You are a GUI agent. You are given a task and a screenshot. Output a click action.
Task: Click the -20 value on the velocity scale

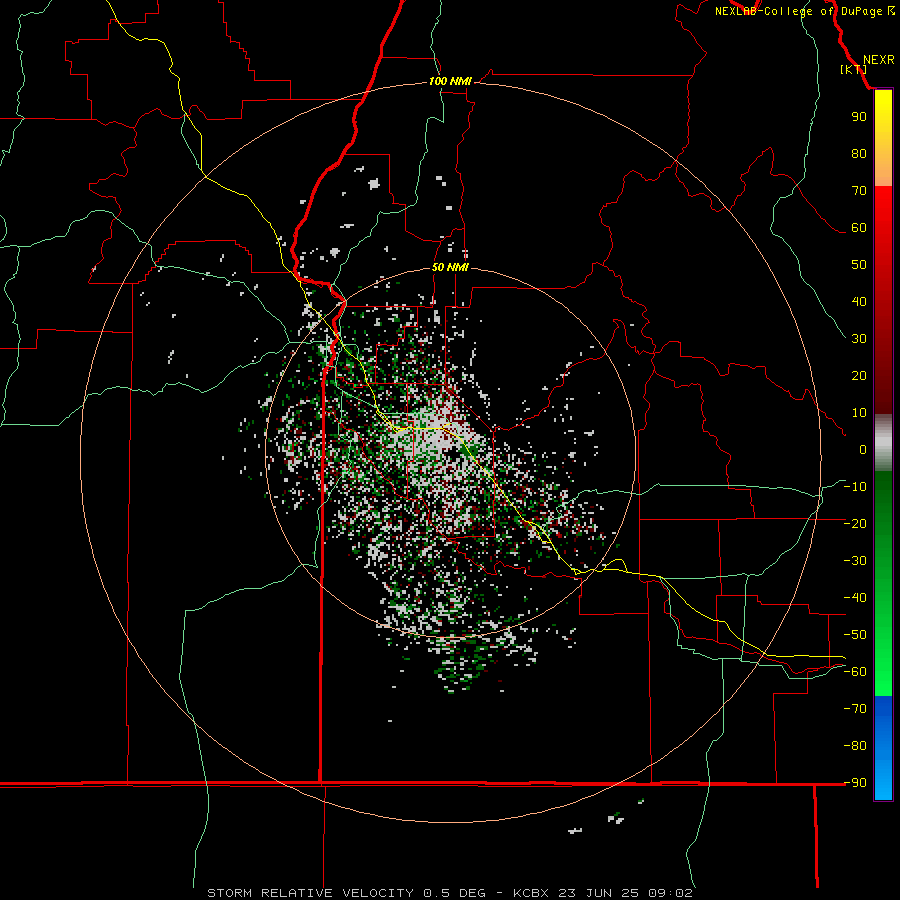(855, 523)
